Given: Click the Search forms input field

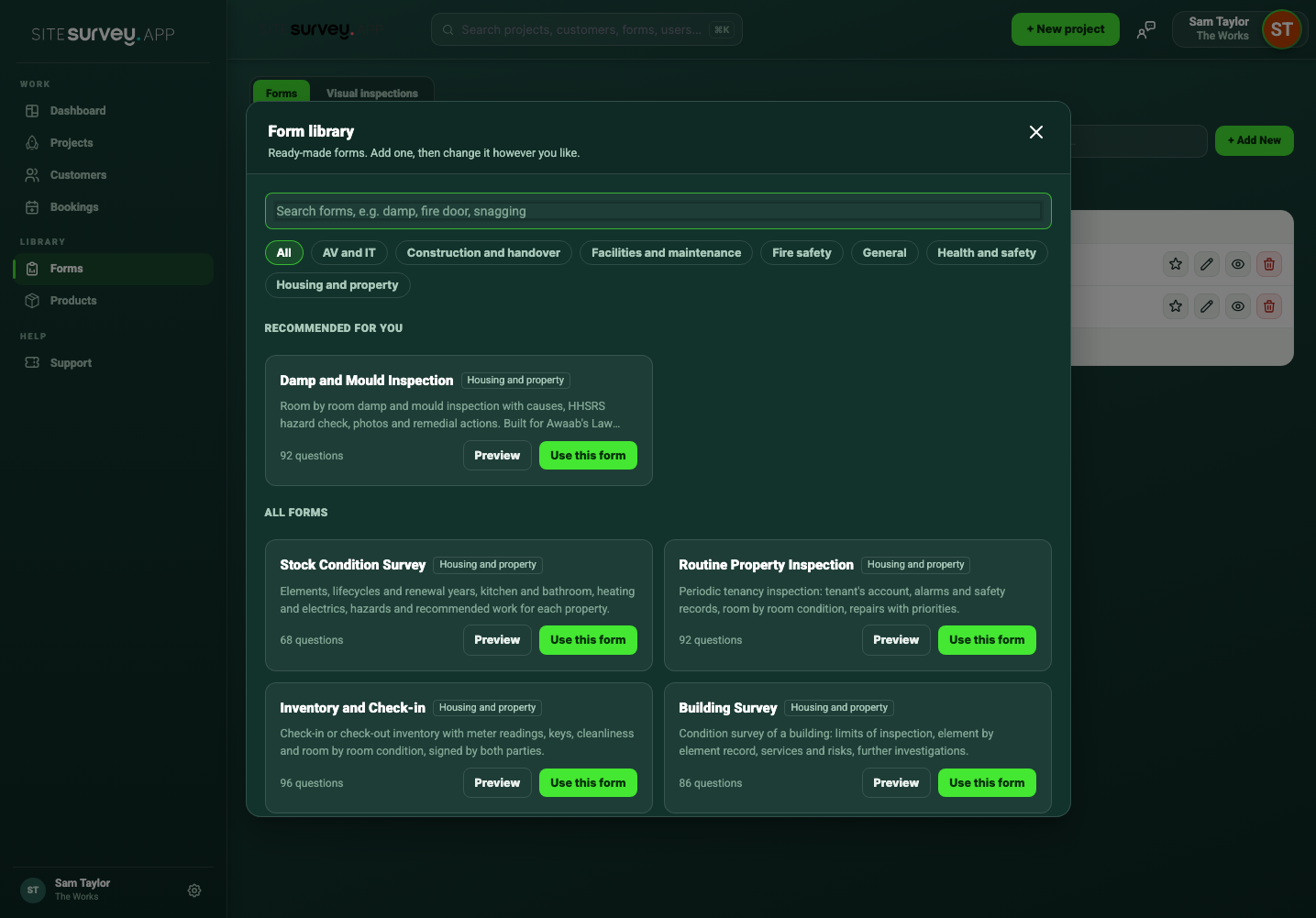Looking at the screenshot, I should click(658, 211).
